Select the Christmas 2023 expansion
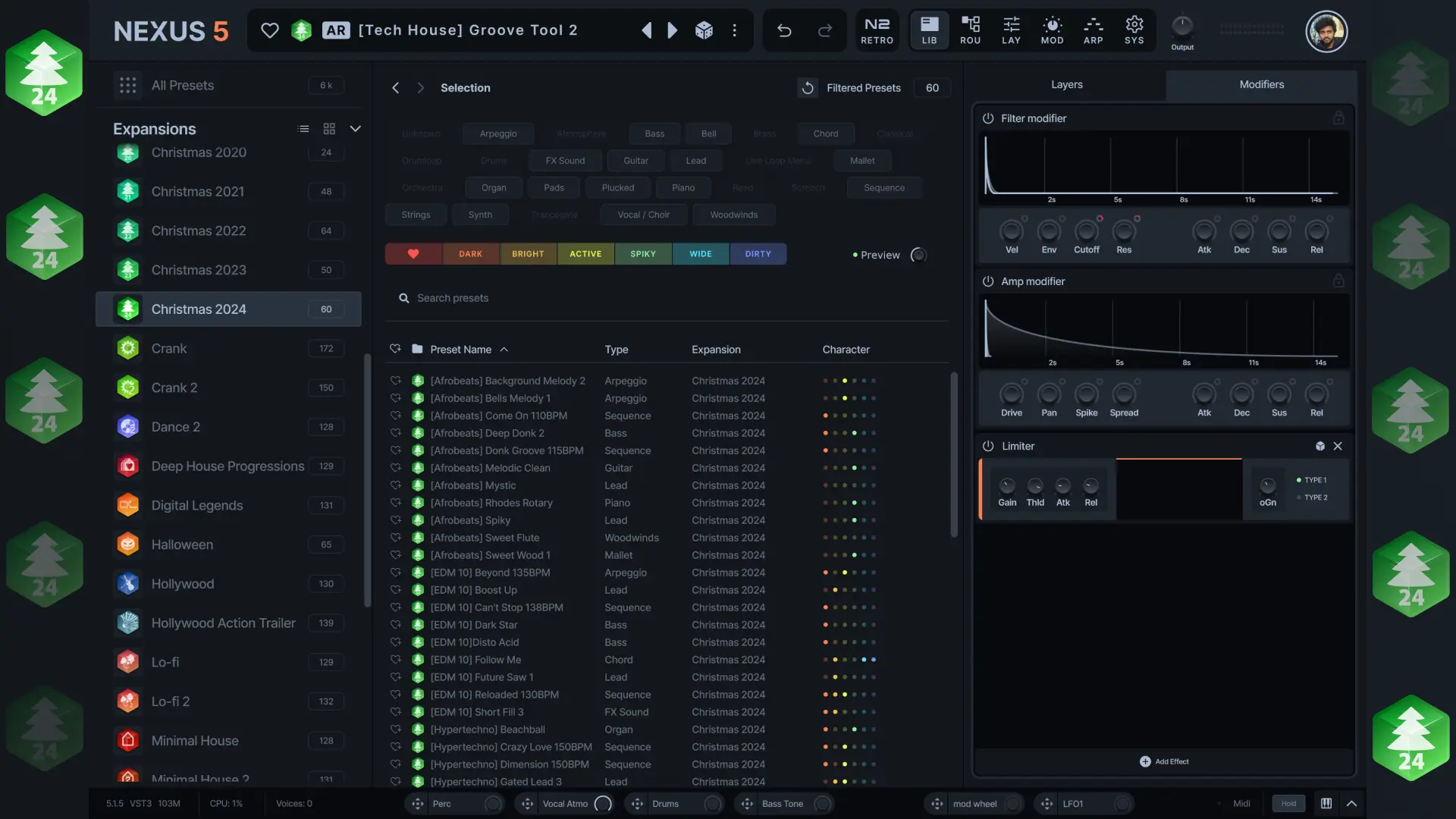 coord(228,270)
